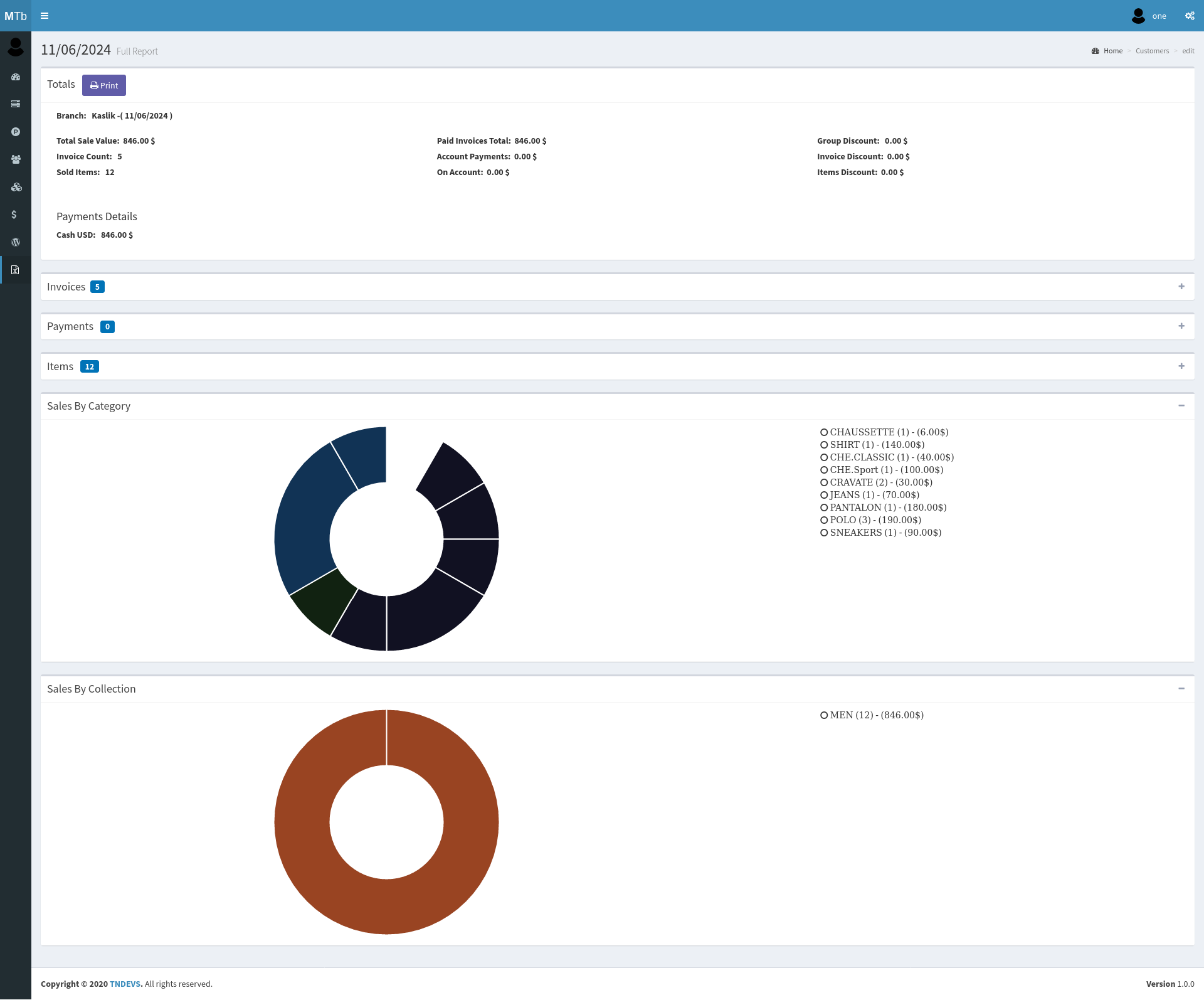The height and width of the screenshot is (1000, 1204).
Task: Click the 'edit' breadcrumb text
Action: [1188, 51]
